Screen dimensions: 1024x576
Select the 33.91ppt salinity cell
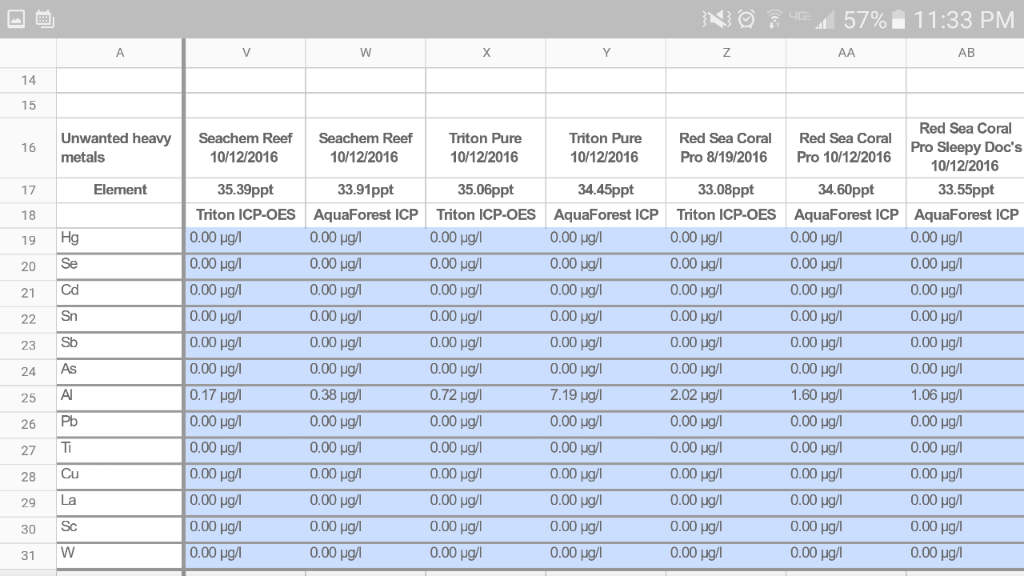[366, 190]
